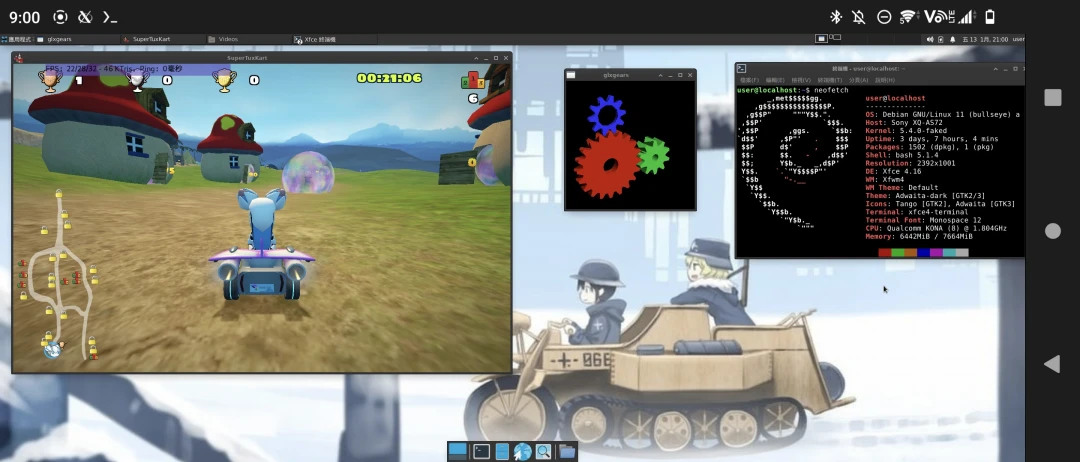The image size is (1080, 462).
Task: Click the show desktop icon in dock
Action: click(458, 452)
